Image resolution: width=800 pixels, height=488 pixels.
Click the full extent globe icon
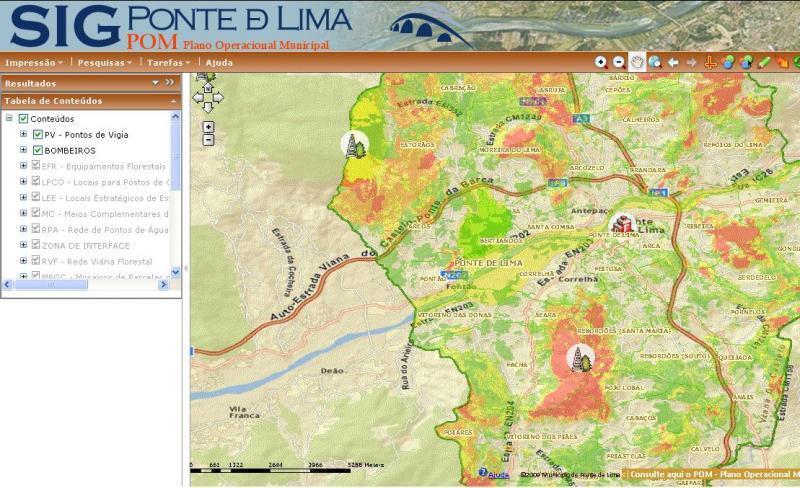click(x=655, y=62)
